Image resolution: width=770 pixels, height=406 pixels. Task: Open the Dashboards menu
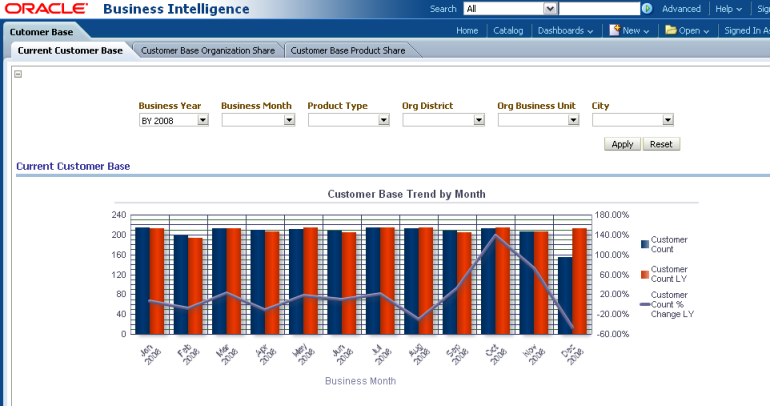pyautogui.click(x=565, y=30)
